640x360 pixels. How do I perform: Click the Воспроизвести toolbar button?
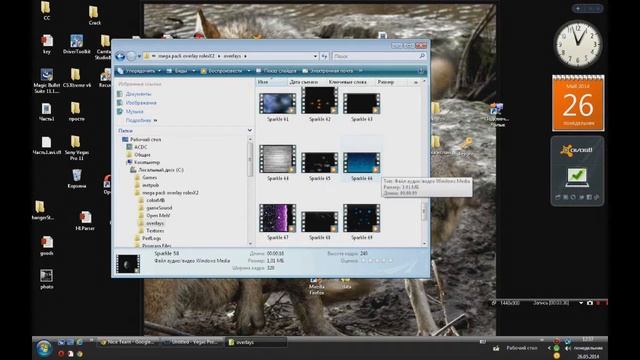[x=222, y=71]
